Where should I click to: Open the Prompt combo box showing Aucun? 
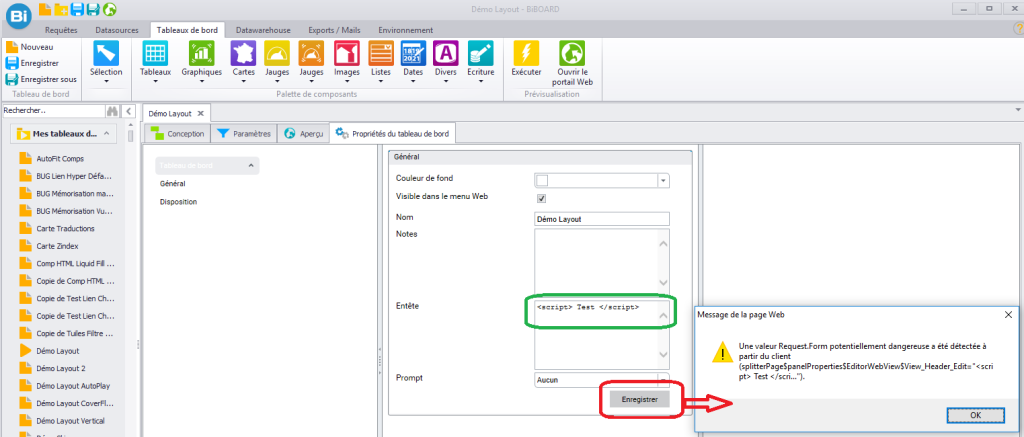602,380
